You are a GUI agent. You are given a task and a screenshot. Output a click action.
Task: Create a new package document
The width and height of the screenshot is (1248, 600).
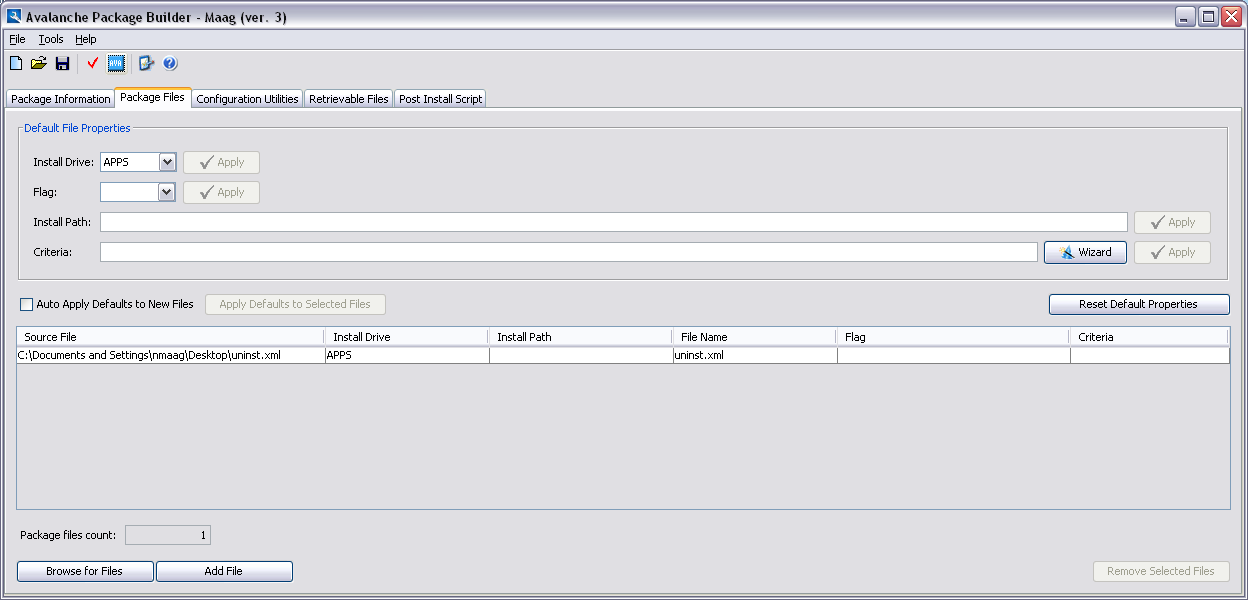pos(15,62)
